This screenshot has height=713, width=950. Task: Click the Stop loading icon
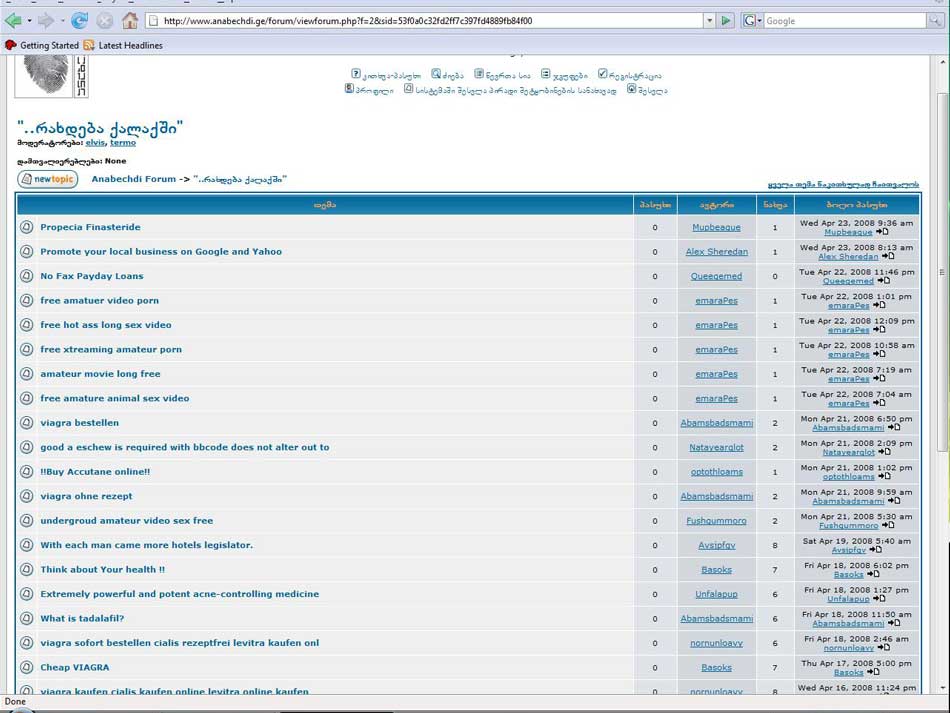pyautogui.click(x=105, y=20)
